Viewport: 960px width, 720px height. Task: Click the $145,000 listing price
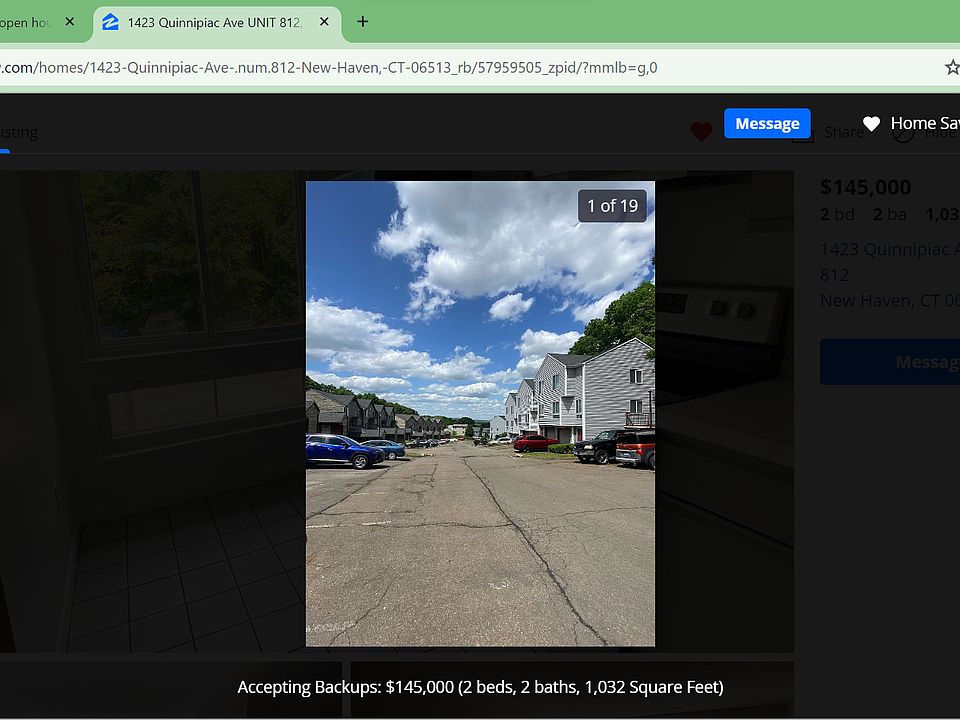pyautogui.click(x=865, y=187)
